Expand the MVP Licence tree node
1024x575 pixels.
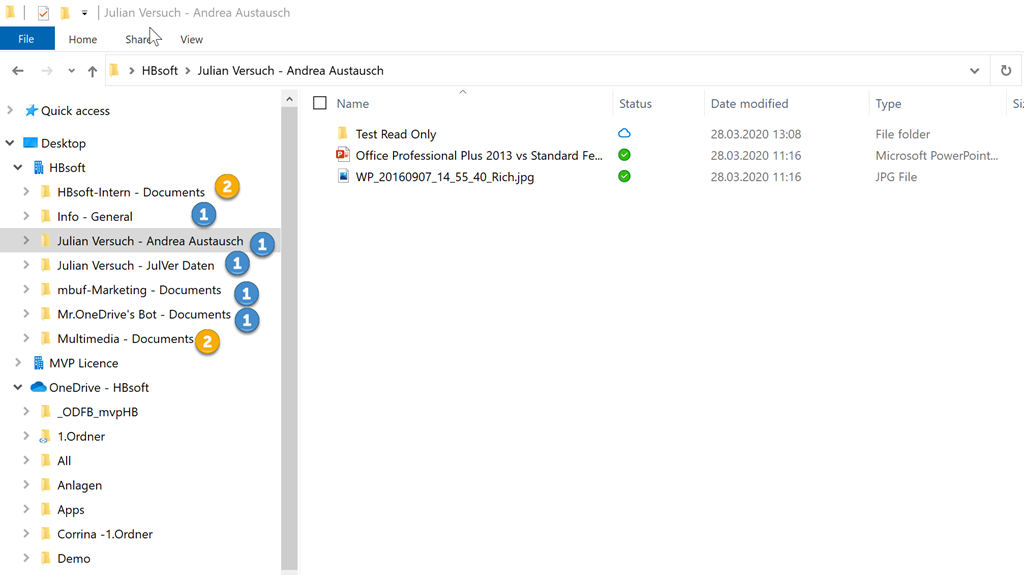point(18,363)
